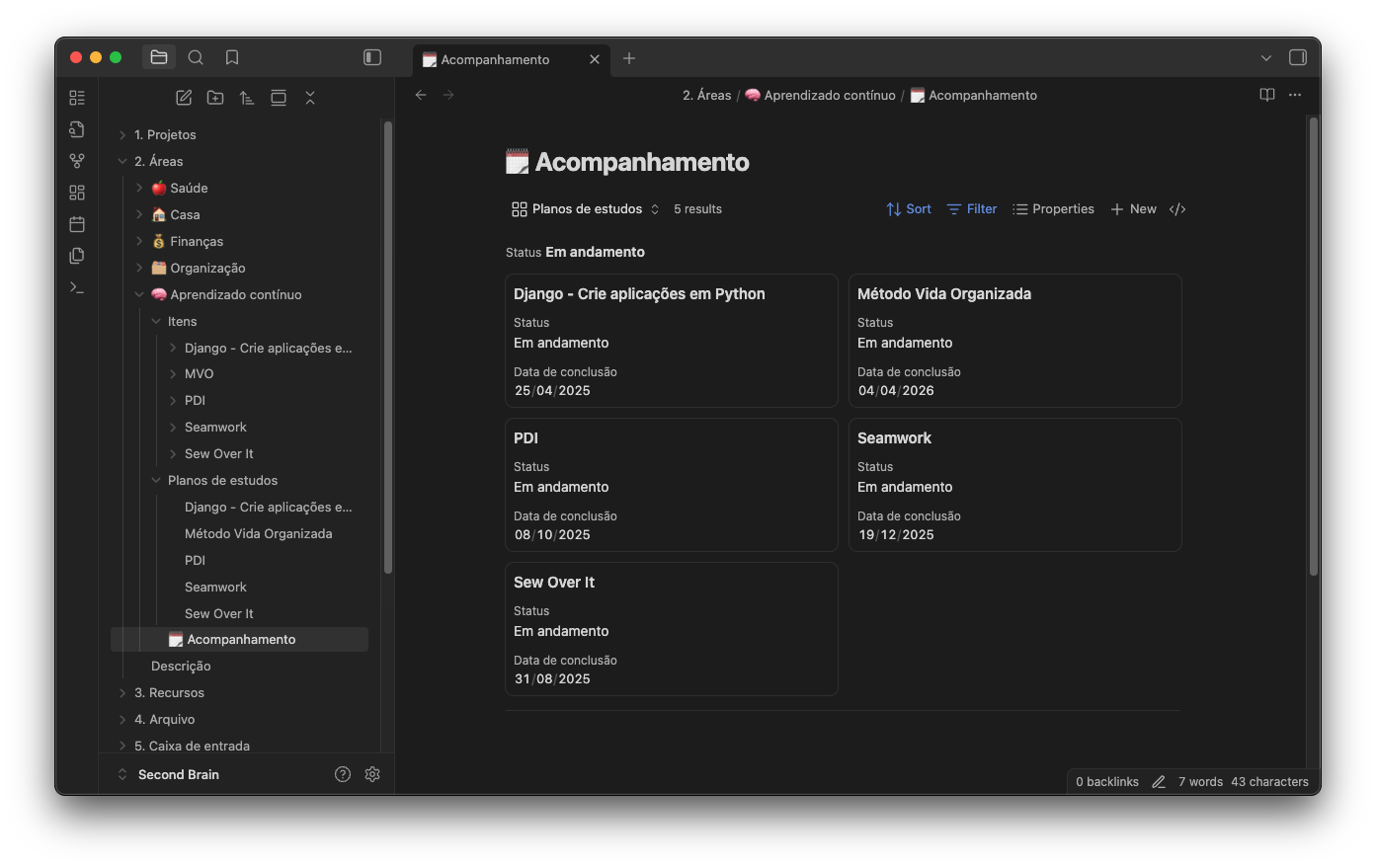The height and width of the screenshot is (868, 1376).
Task: Toggle the right sidebar panel
Action: click(1298, 57)
